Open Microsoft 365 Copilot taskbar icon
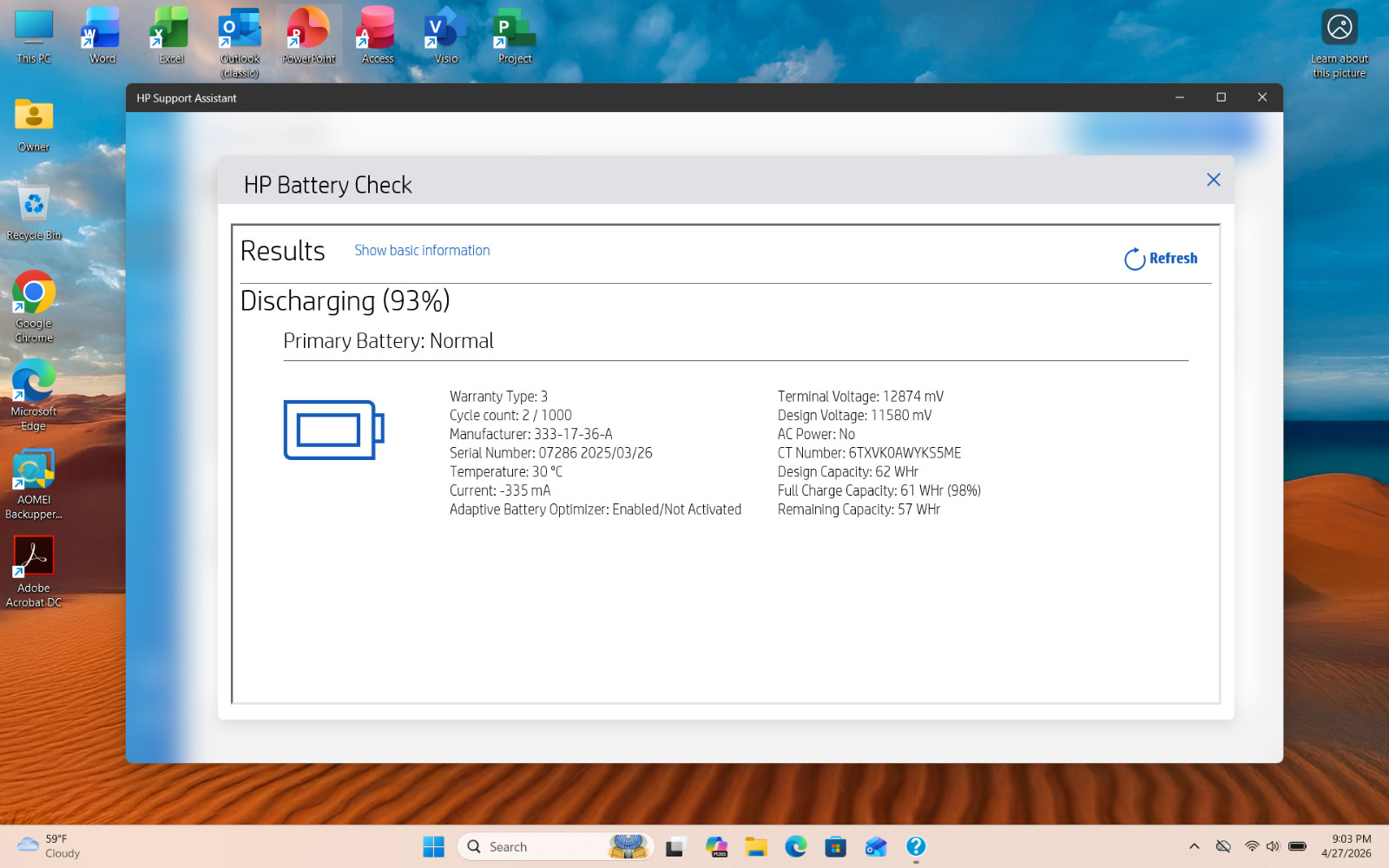The width and height of the screenshot is (1389, 868). click(x=716, y=846)
